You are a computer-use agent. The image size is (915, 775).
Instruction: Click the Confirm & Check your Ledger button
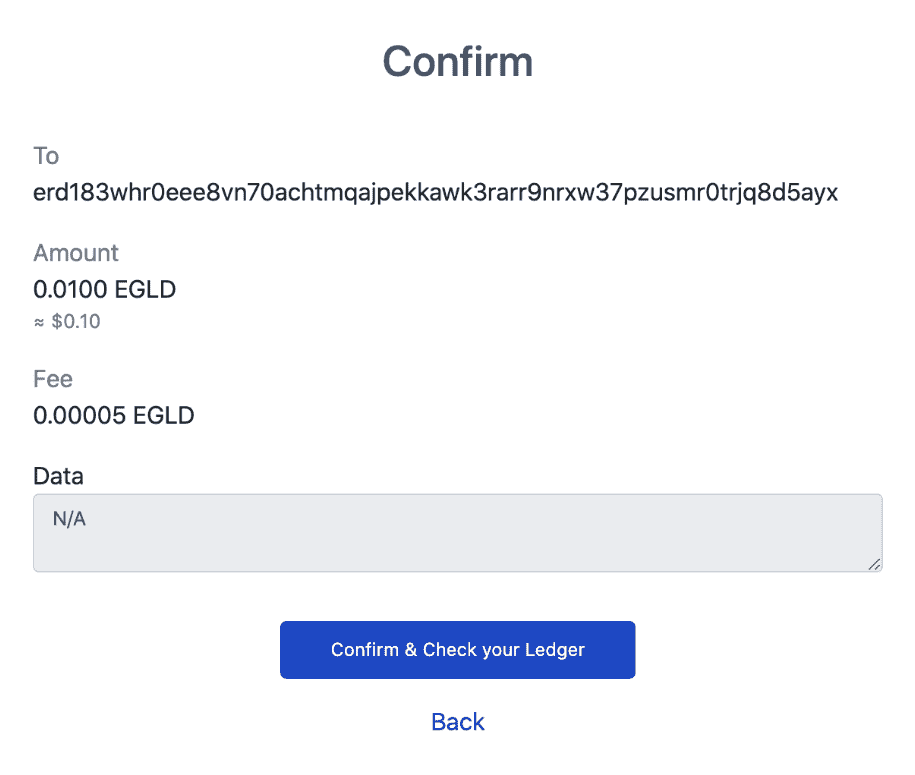point(457,650)
